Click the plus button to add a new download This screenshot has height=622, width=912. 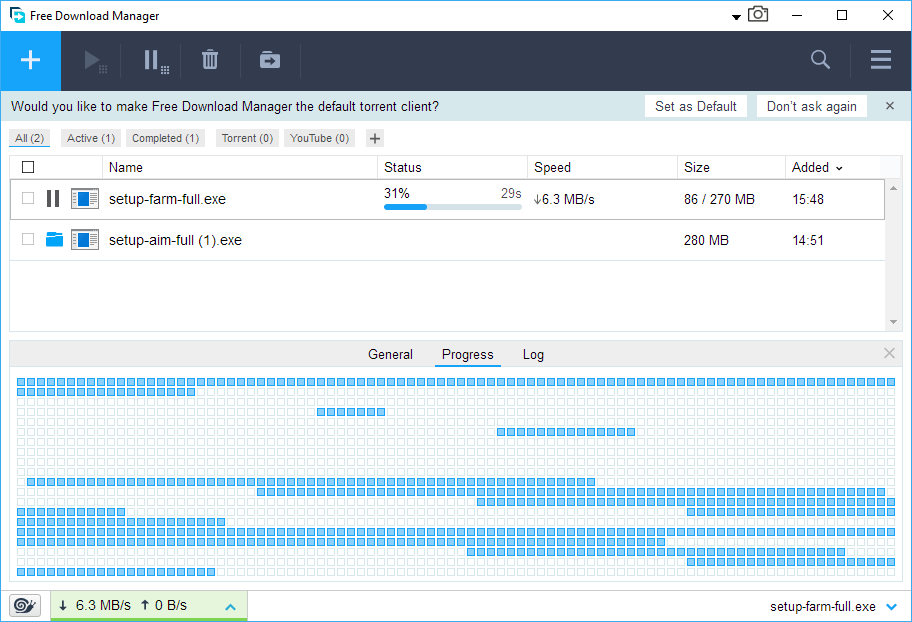[x=30, y=61]
